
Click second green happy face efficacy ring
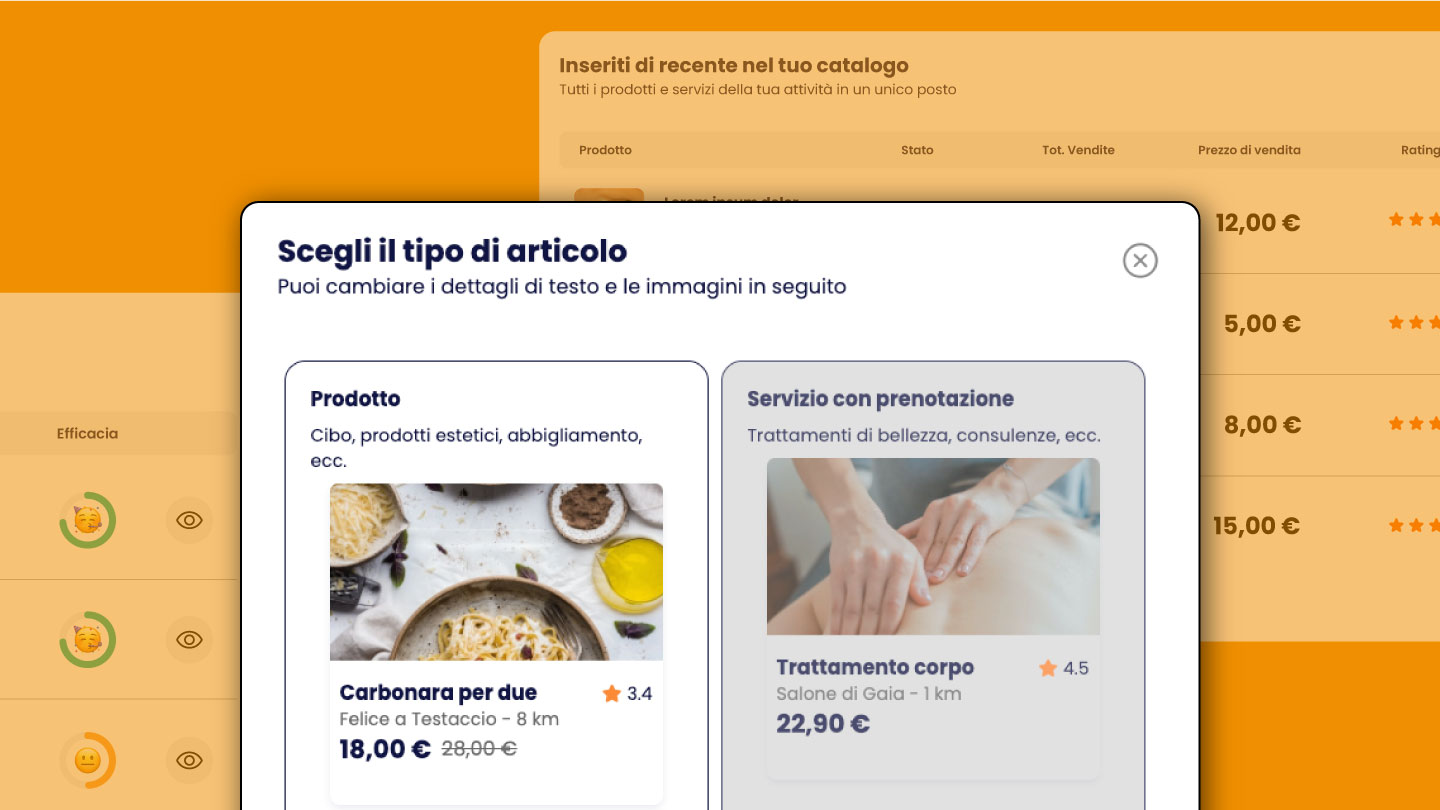88,640
